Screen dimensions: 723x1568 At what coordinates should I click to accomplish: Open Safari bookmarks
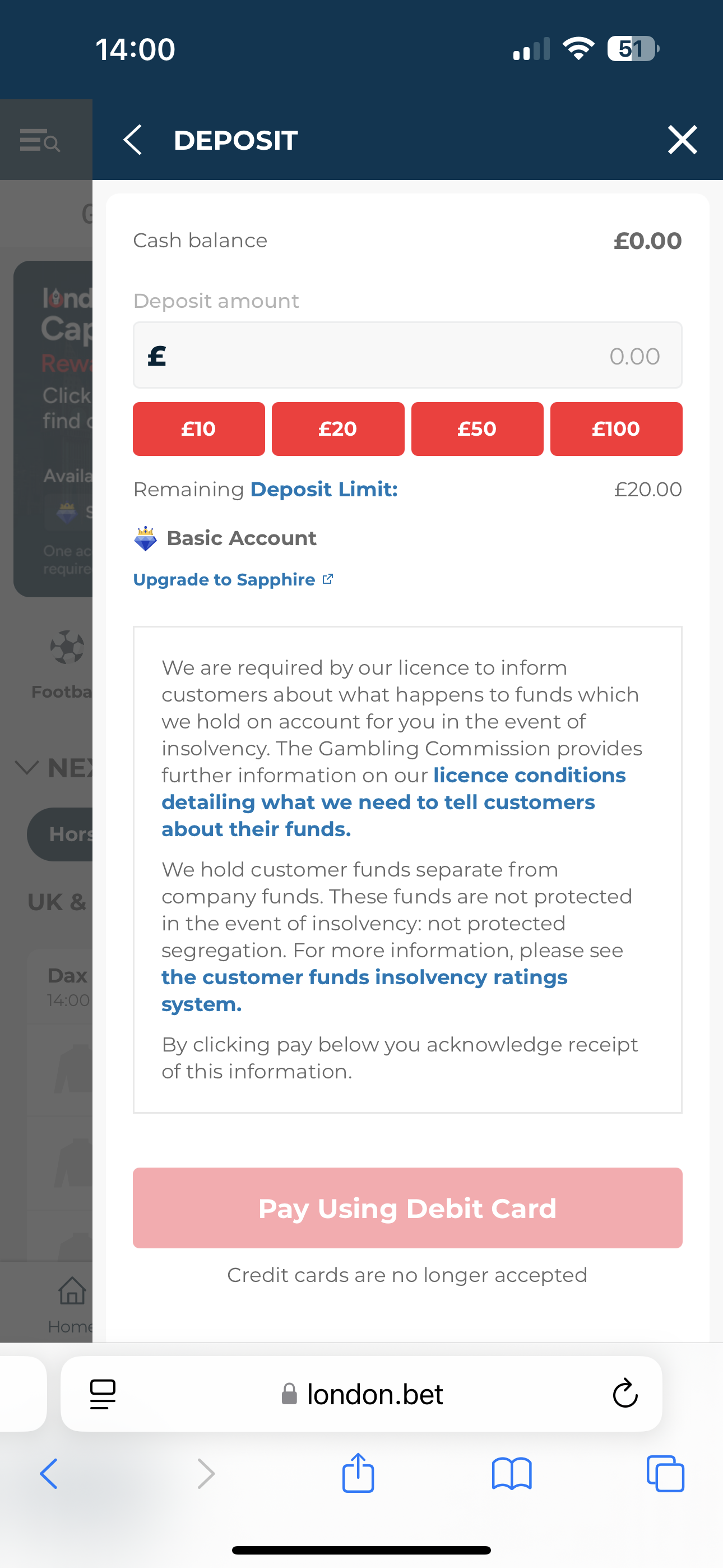click(x=512, y=1473)
